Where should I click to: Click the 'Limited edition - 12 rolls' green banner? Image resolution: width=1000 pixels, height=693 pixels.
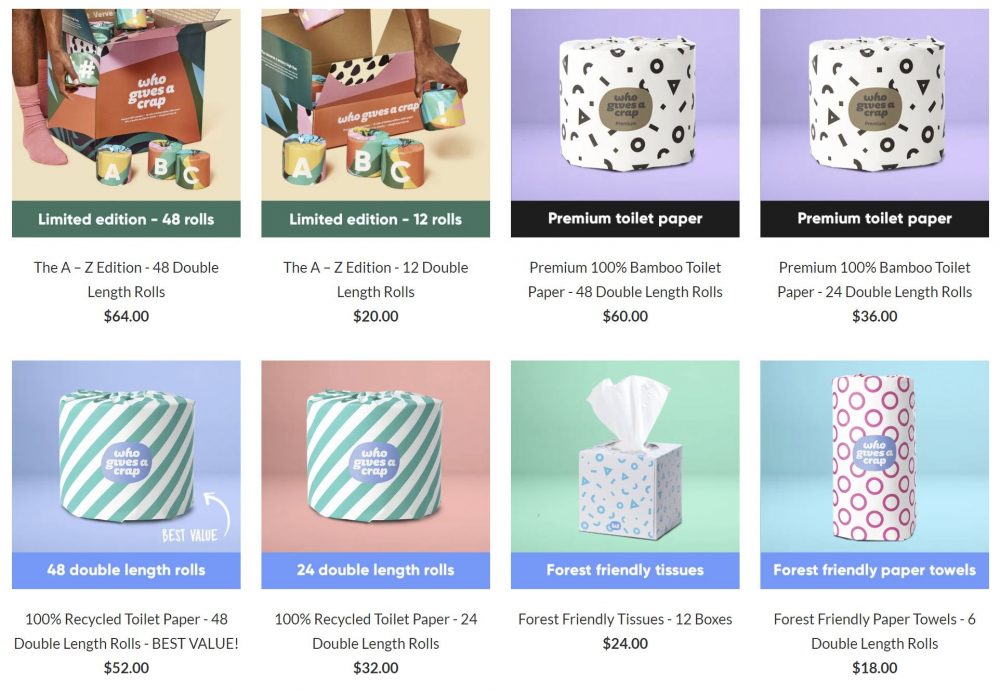pos(375,219)
